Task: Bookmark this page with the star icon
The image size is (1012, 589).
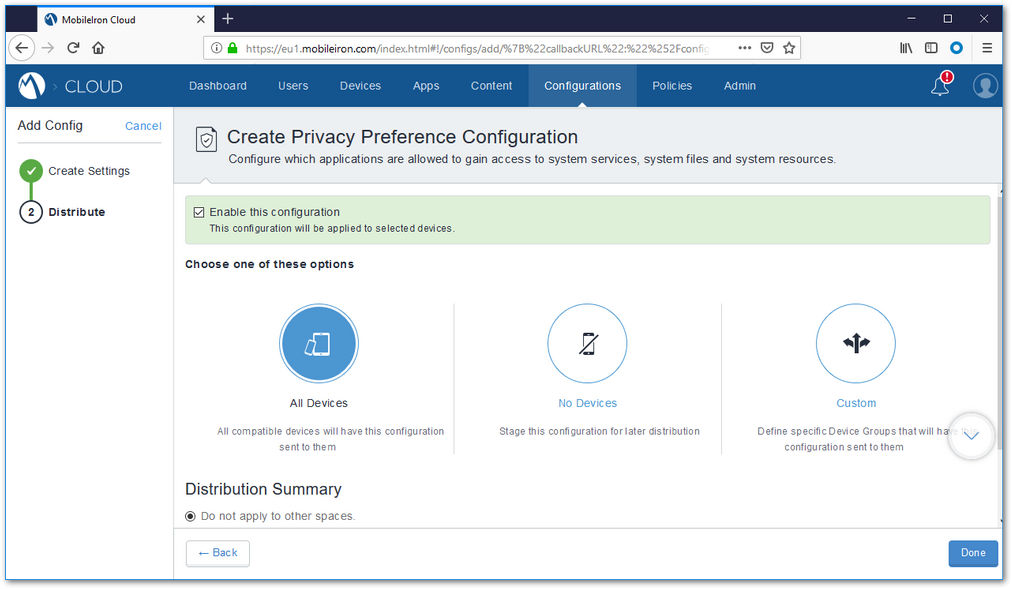Action: coord(789,48)
